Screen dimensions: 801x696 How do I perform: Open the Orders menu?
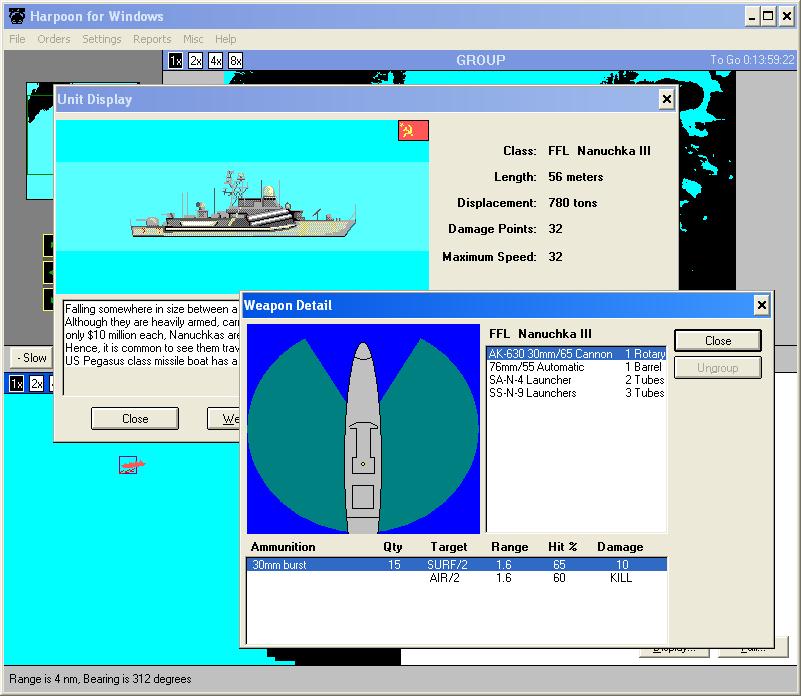point(54,39)
